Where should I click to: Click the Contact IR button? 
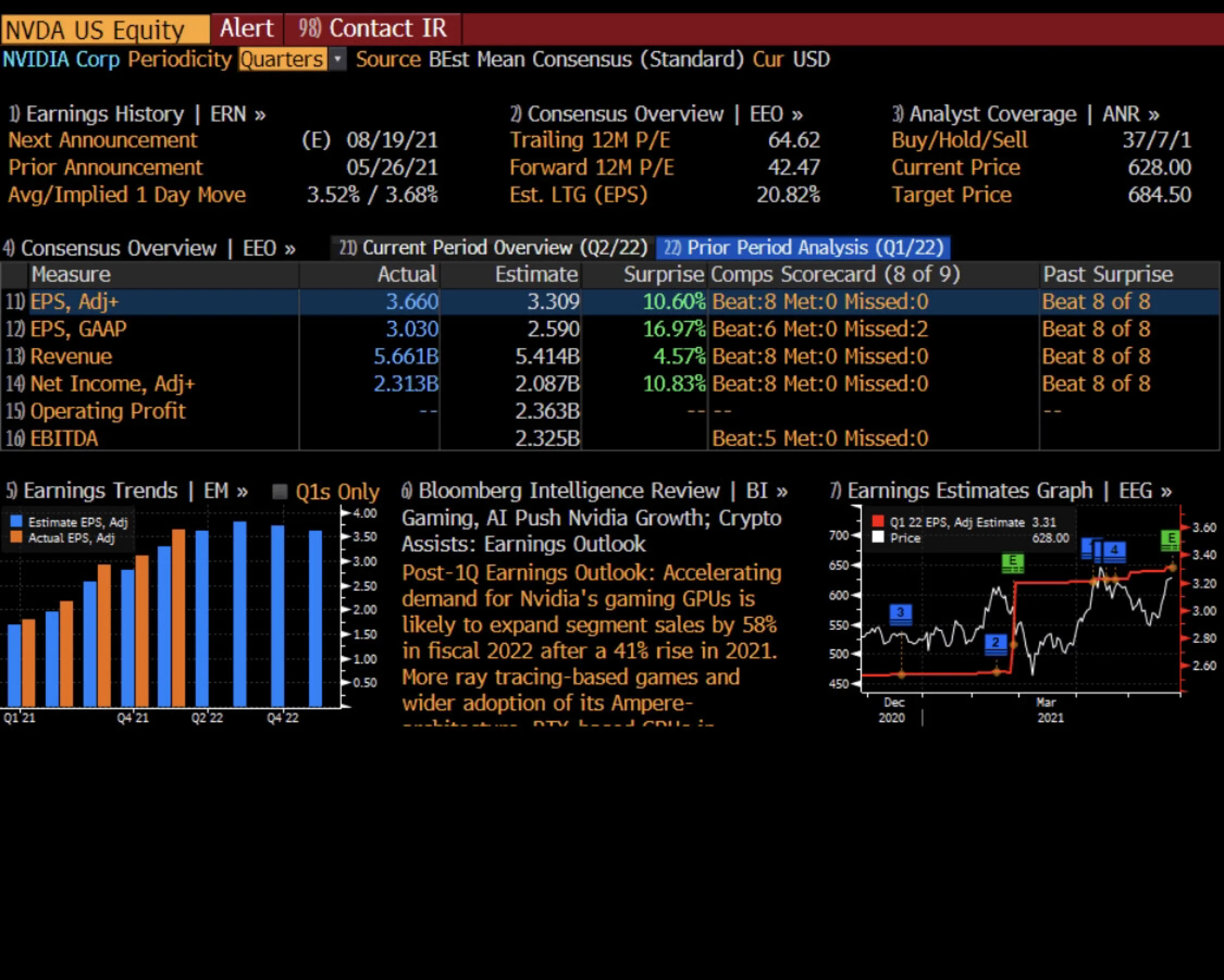[x=373, y=28]
